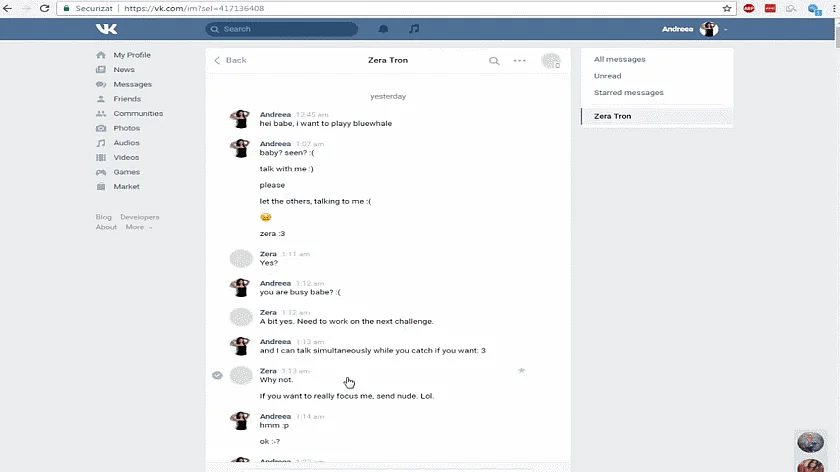This screenshot has height=472, width=840.
Task: Click the message 'hei babe, i want to playy bluewhale'
Action: click(x=326, y=123)
